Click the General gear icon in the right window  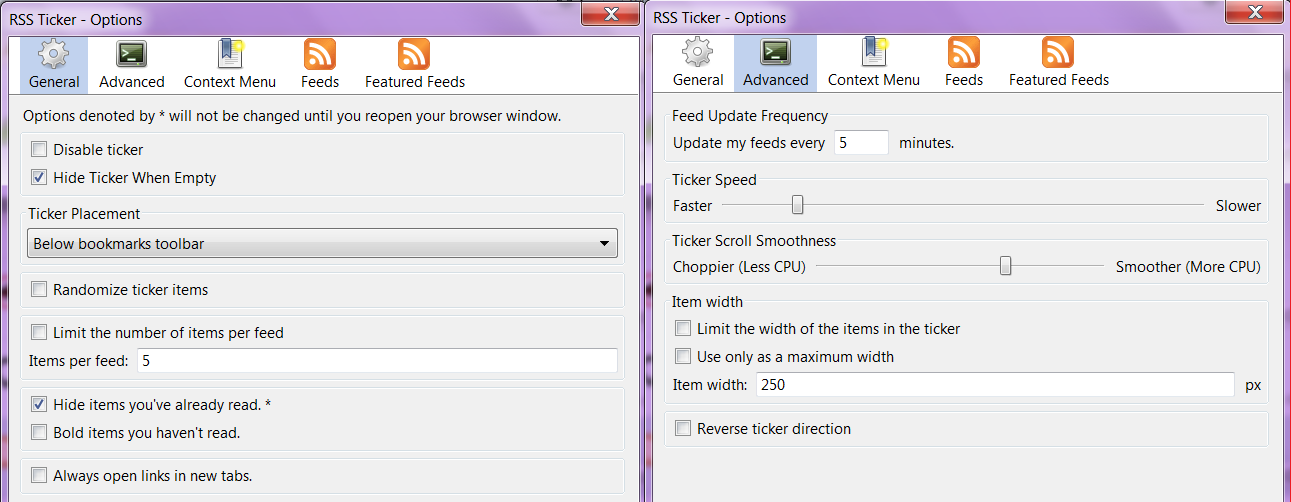(697, 53)
